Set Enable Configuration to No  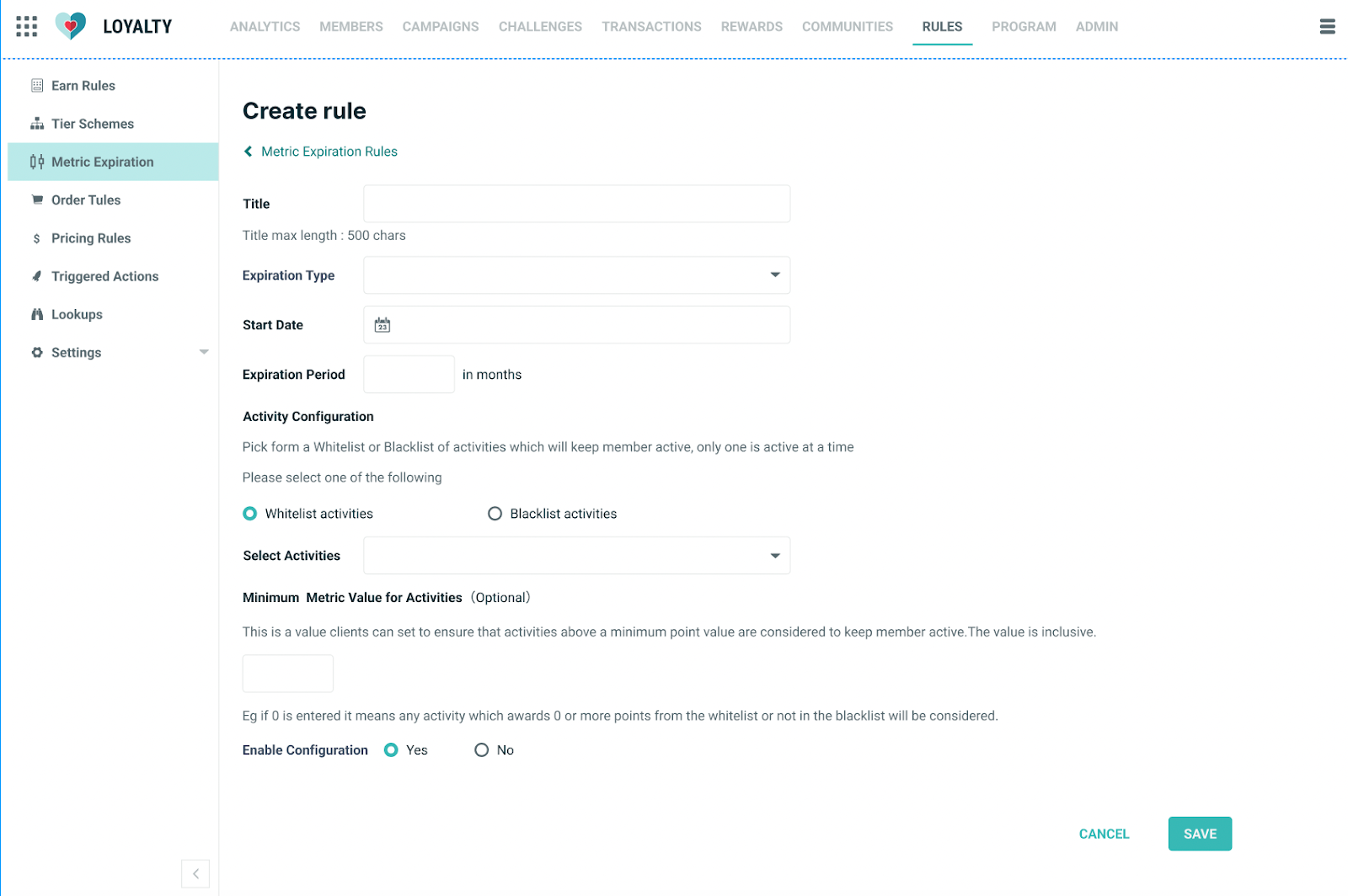coord(482,750)
